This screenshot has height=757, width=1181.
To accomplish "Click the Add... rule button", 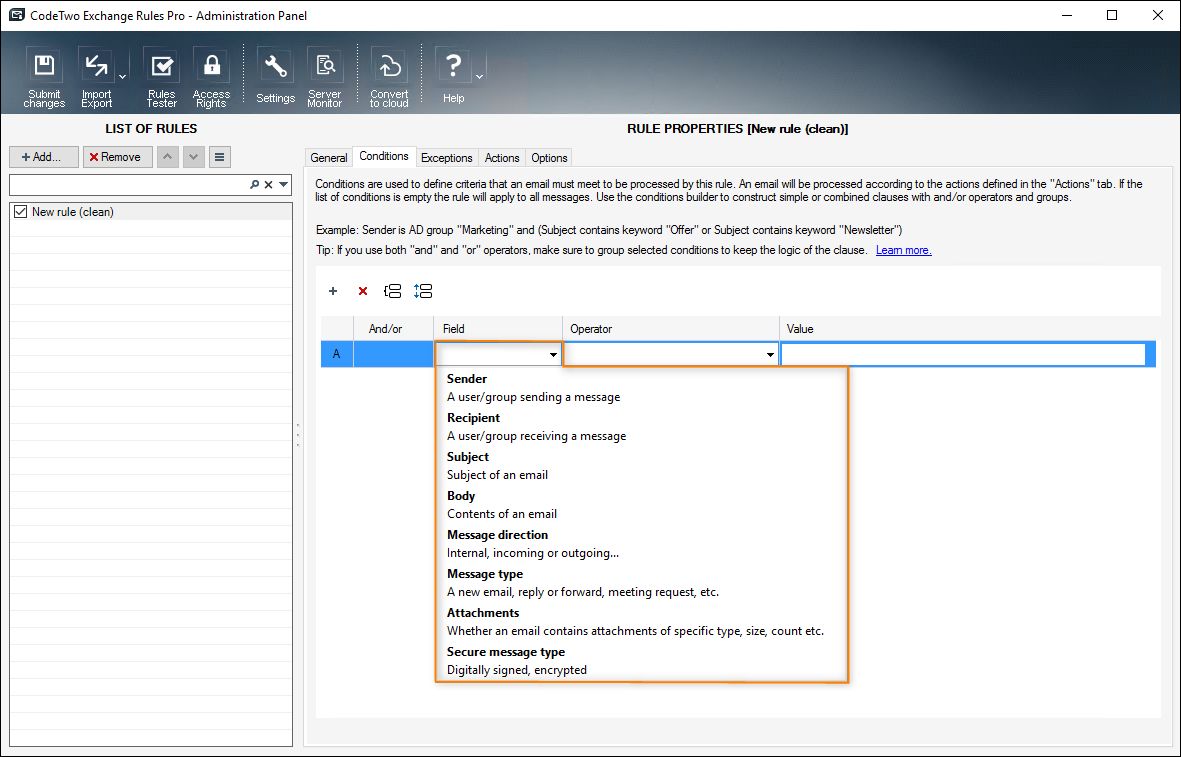I will click(x=44, y=157).
